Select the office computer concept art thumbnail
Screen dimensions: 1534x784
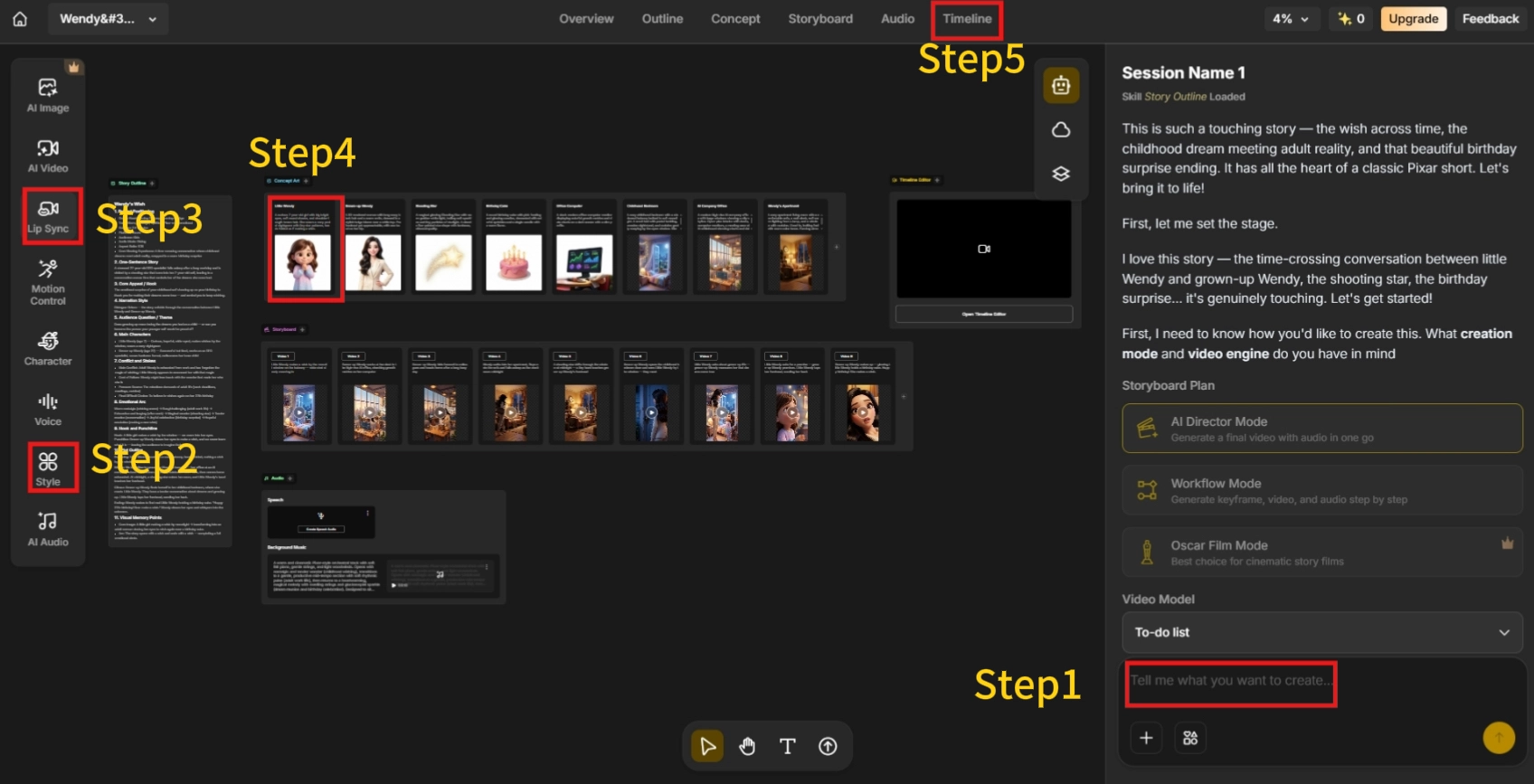(x=584, y=263)
